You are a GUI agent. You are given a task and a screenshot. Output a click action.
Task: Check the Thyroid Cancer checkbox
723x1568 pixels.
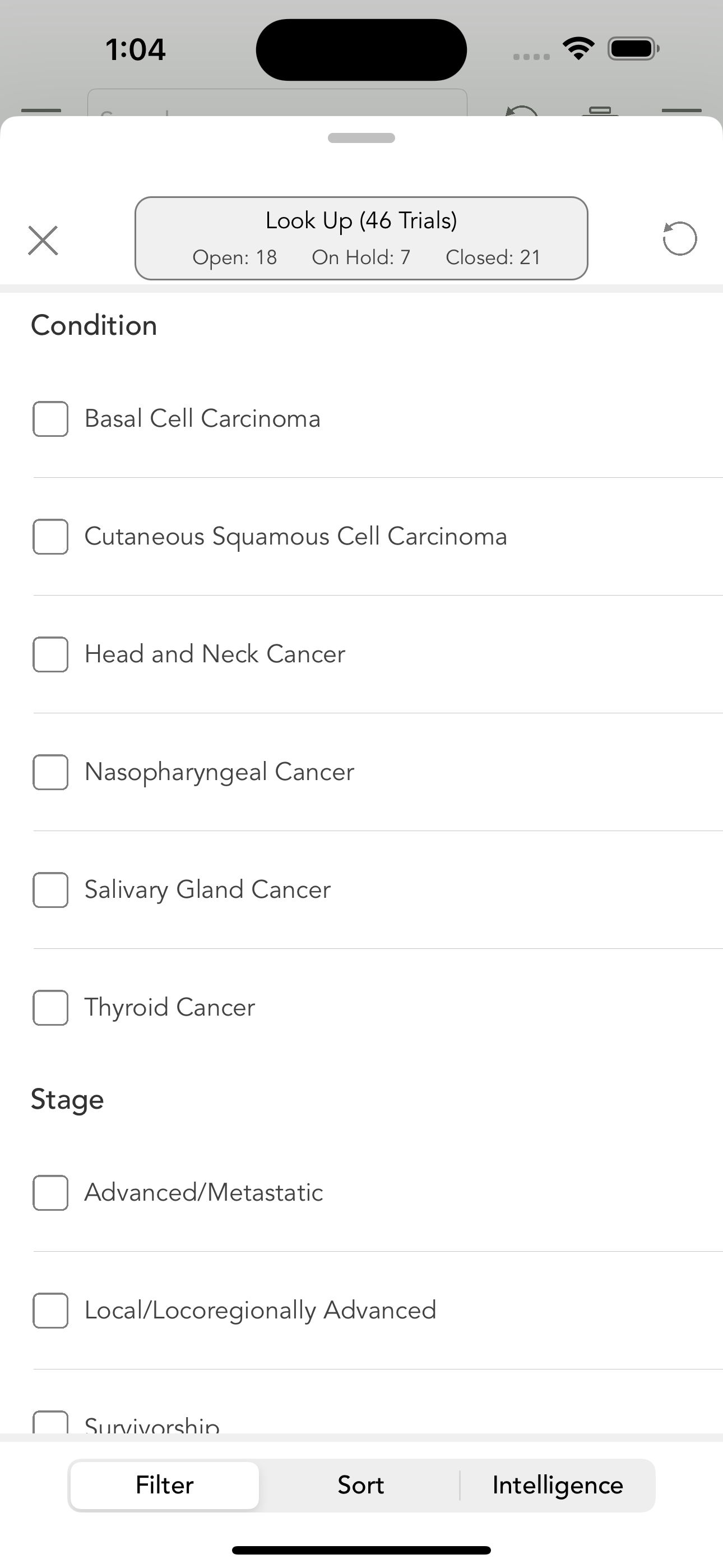tap(50, 1007)
